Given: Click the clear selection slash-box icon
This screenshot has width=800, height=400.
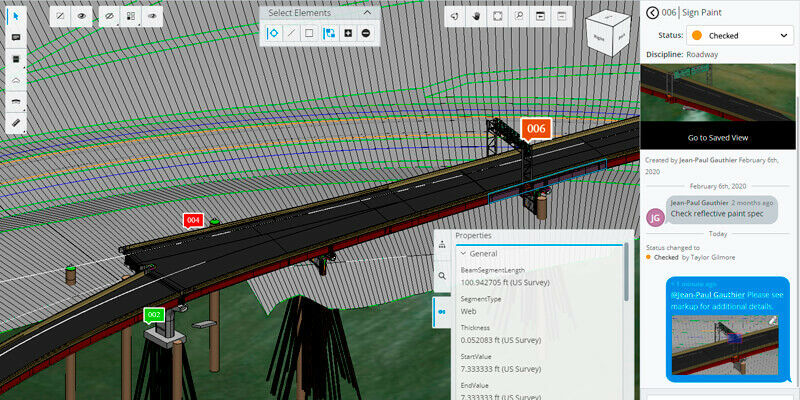Looking at the screenshot, I should tap(60, 16).
